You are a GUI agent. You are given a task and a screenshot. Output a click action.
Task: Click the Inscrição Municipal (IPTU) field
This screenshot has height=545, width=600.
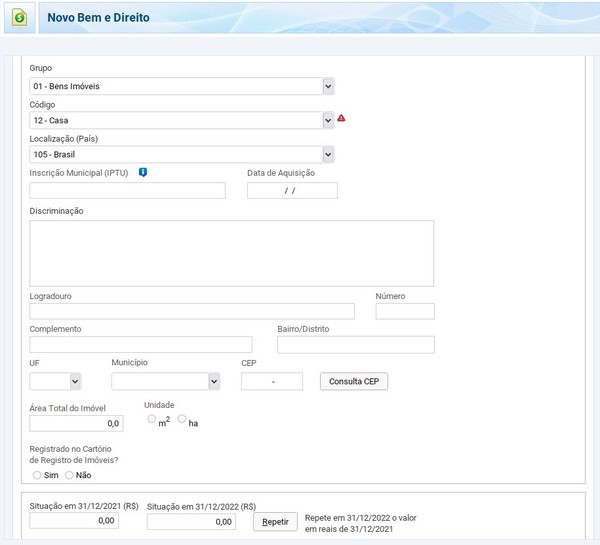pyautogui.click(x=127, y=190)
